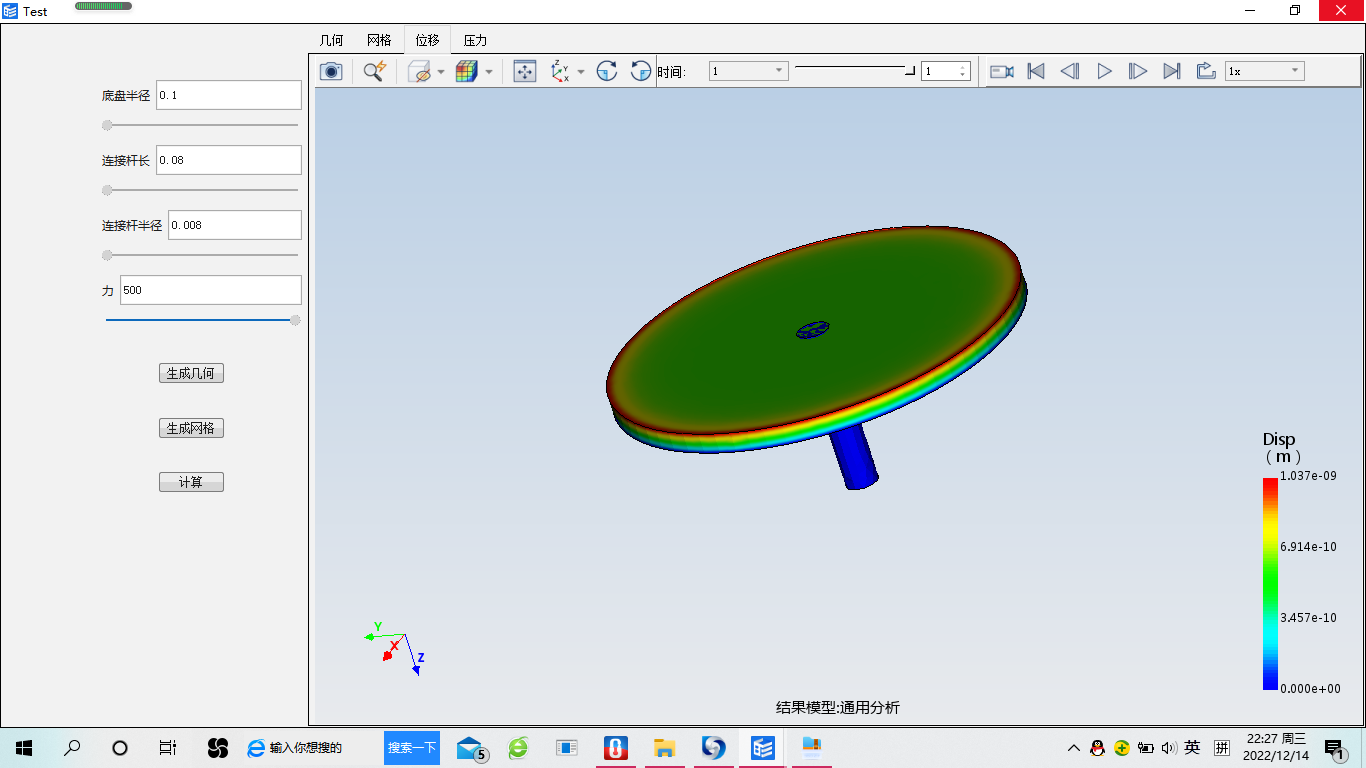Click the 英 input language indicator

point(1192,747)
